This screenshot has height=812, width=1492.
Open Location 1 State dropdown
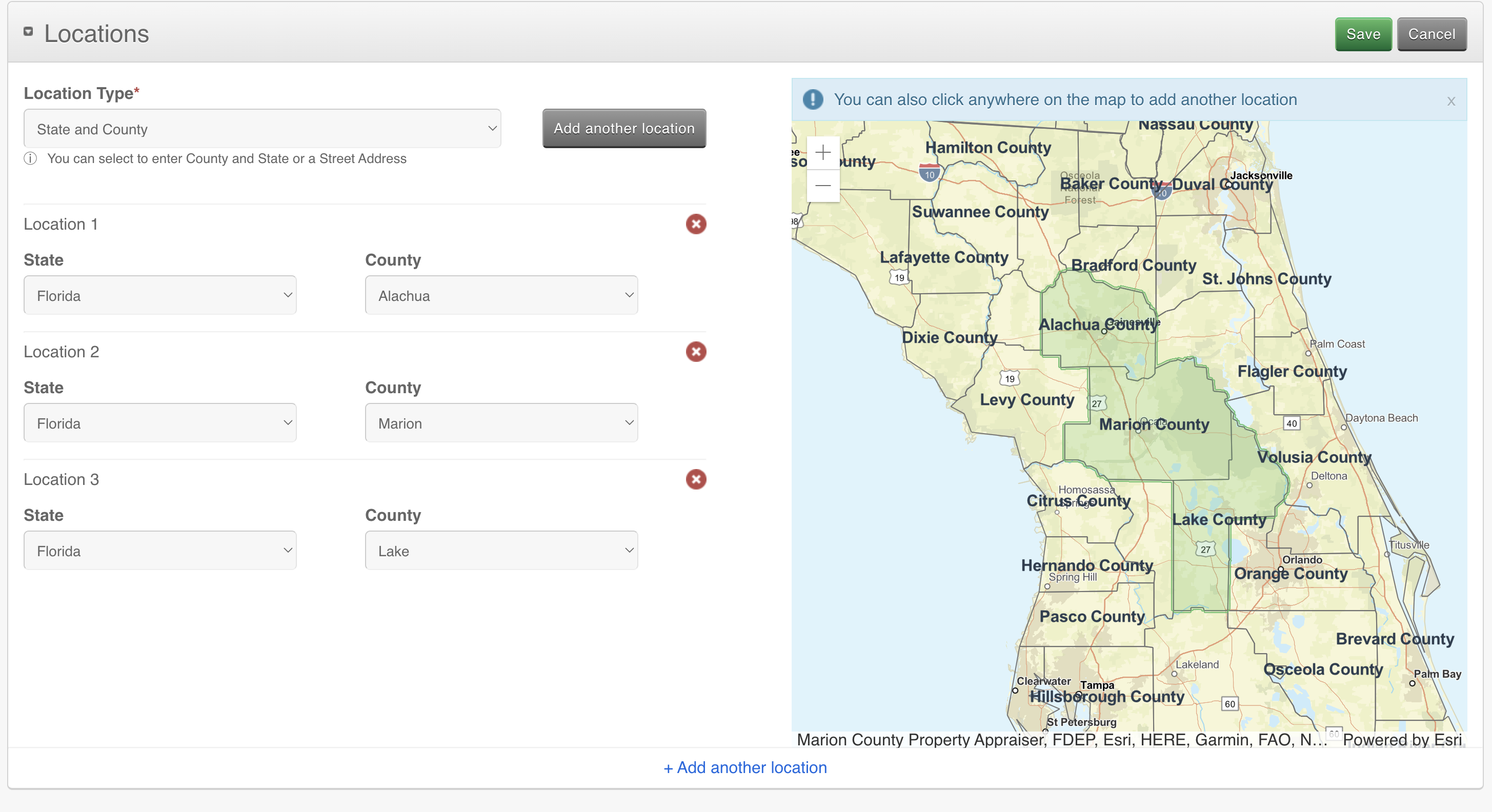(x=160, y=295)
